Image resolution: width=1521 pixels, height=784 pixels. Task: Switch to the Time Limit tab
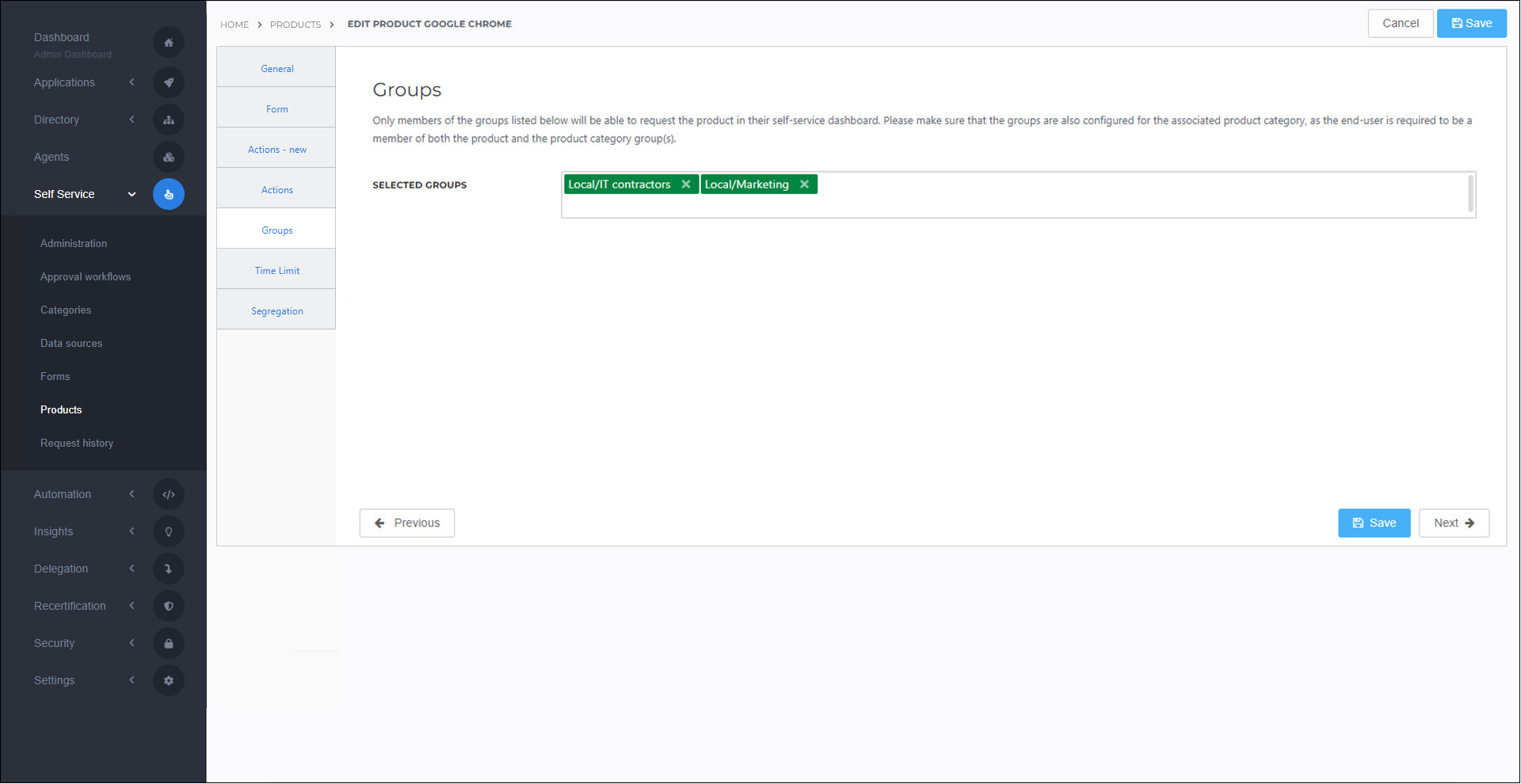pos(276,269)
